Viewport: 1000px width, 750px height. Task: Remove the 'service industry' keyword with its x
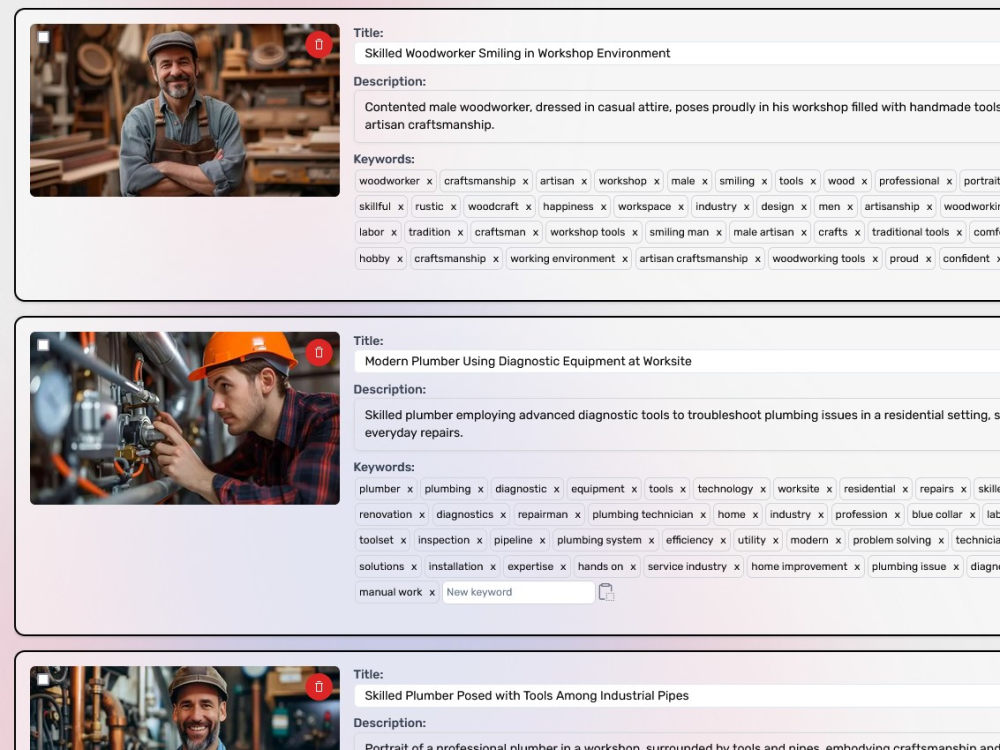pos(737,567)
